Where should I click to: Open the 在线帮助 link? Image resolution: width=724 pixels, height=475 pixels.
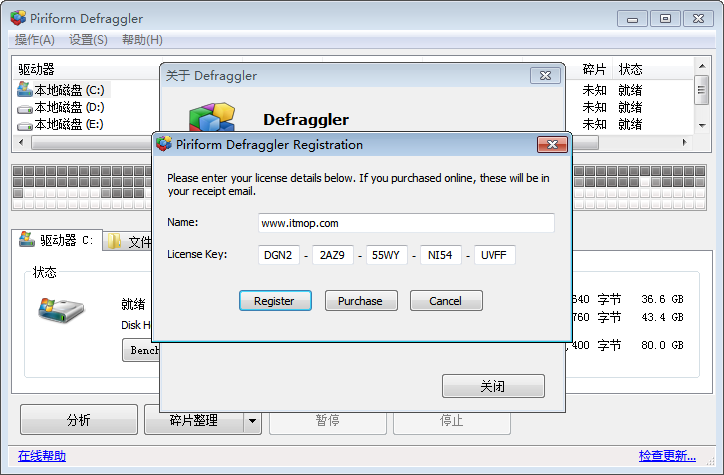coord(42,456)
